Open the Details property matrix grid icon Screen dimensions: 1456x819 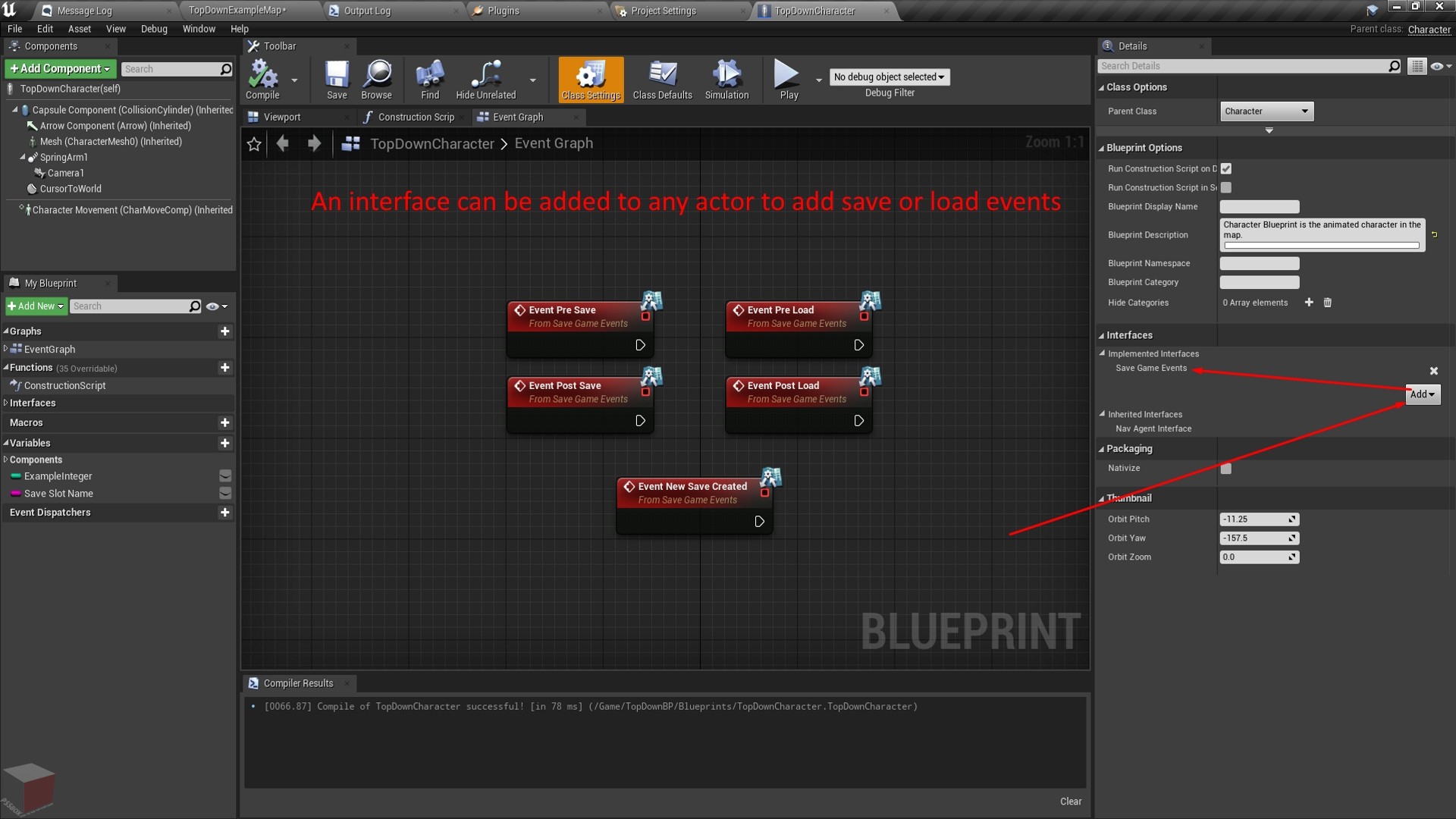pos(1417,66)
